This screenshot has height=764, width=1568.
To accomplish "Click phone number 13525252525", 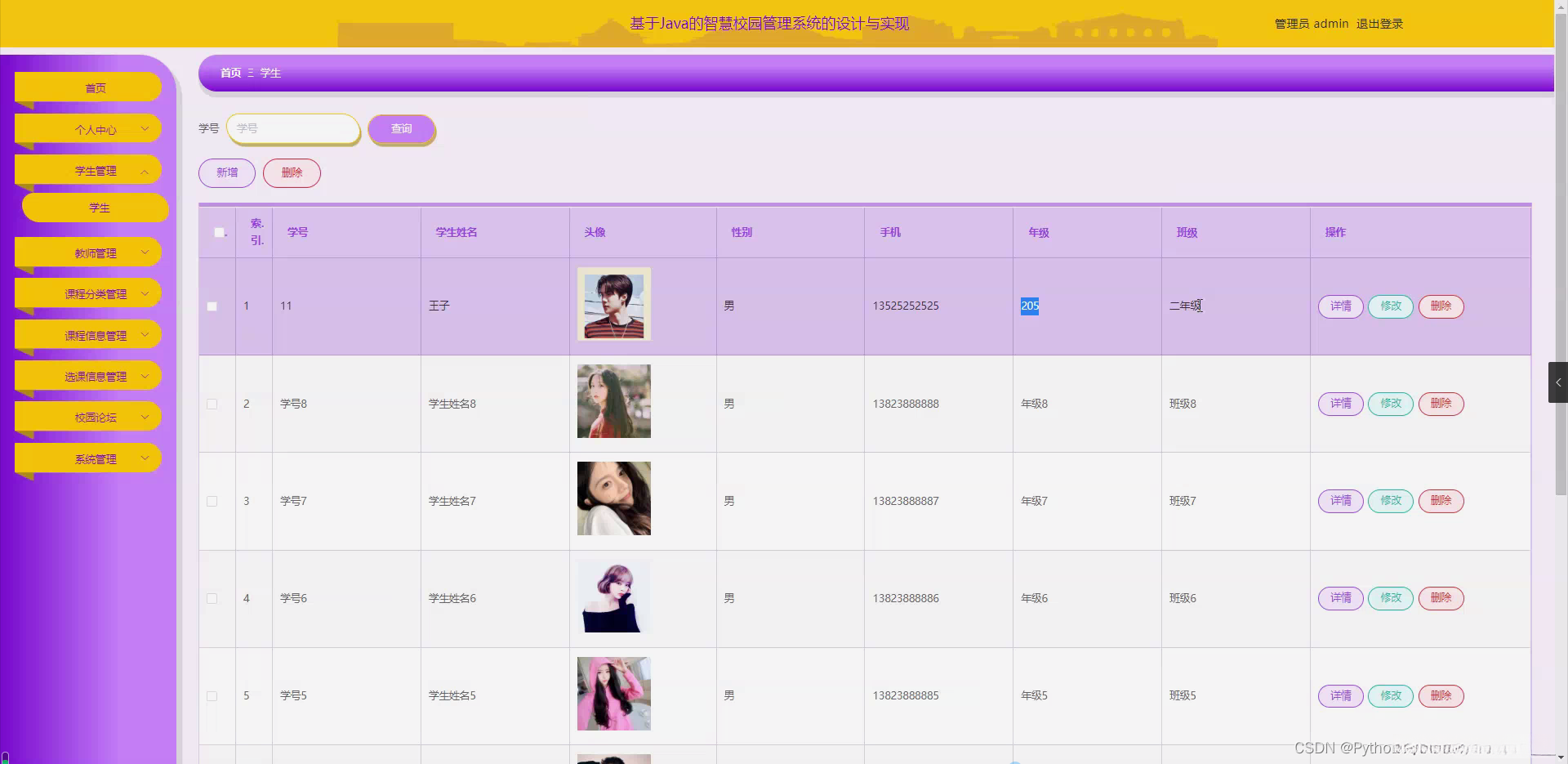I will click(x=906, y=306).
